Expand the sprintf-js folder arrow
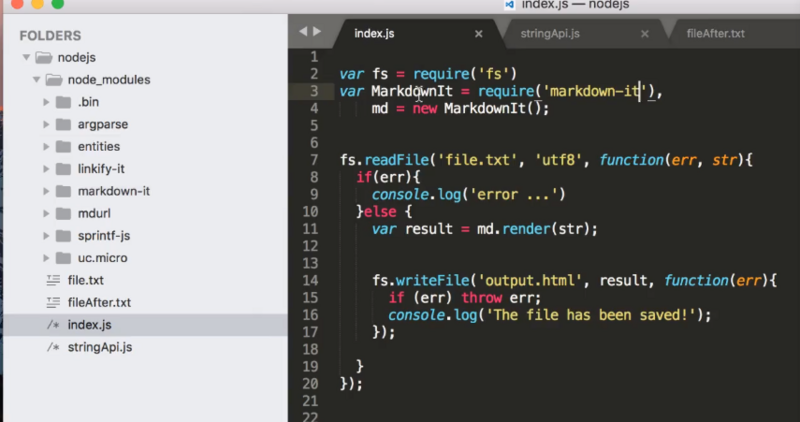 pyautogui.click(x=46, y=236)
